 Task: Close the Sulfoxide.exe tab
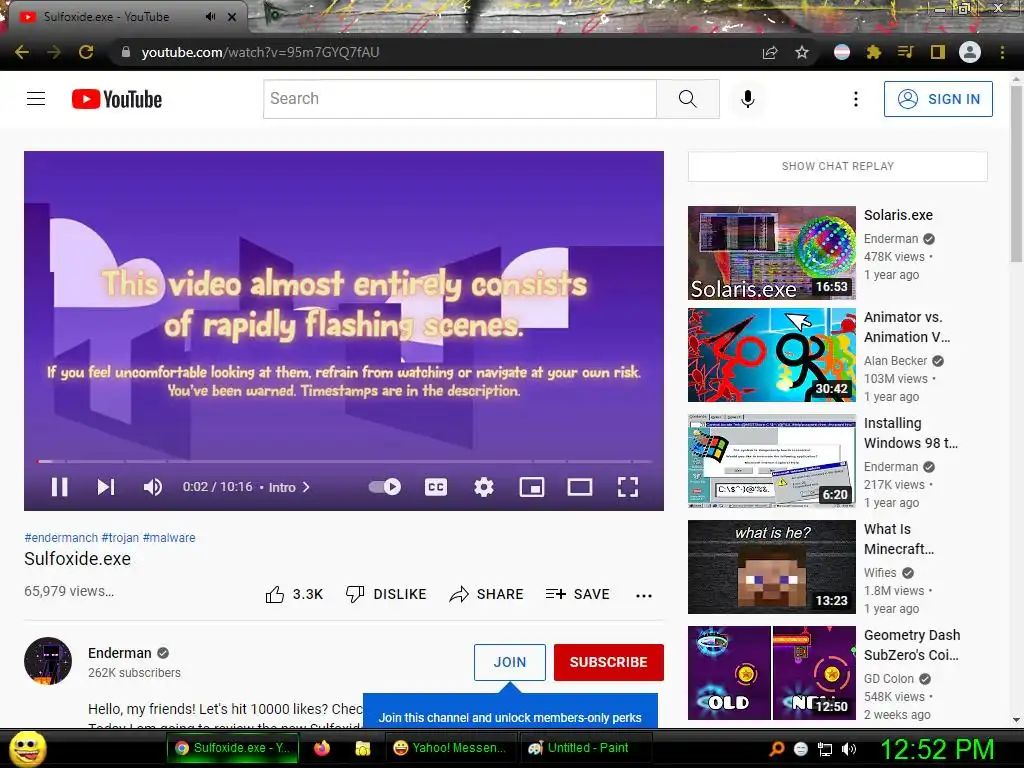(x=232, y=17)
